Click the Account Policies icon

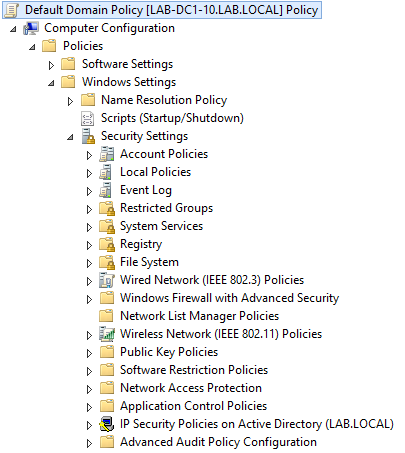tap(107, 154)
